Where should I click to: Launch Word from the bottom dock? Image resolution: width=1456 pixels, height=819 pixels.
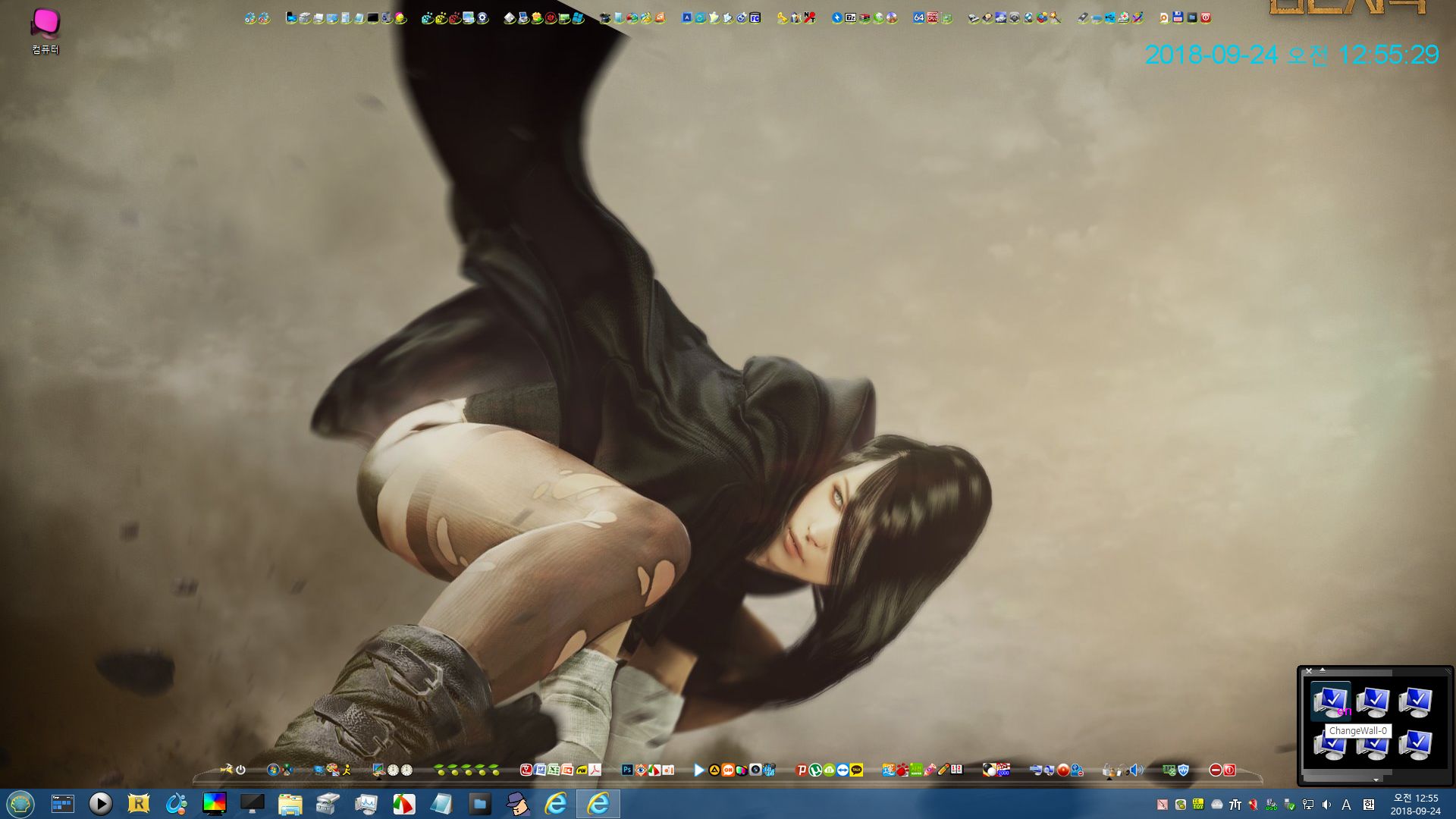539,770
